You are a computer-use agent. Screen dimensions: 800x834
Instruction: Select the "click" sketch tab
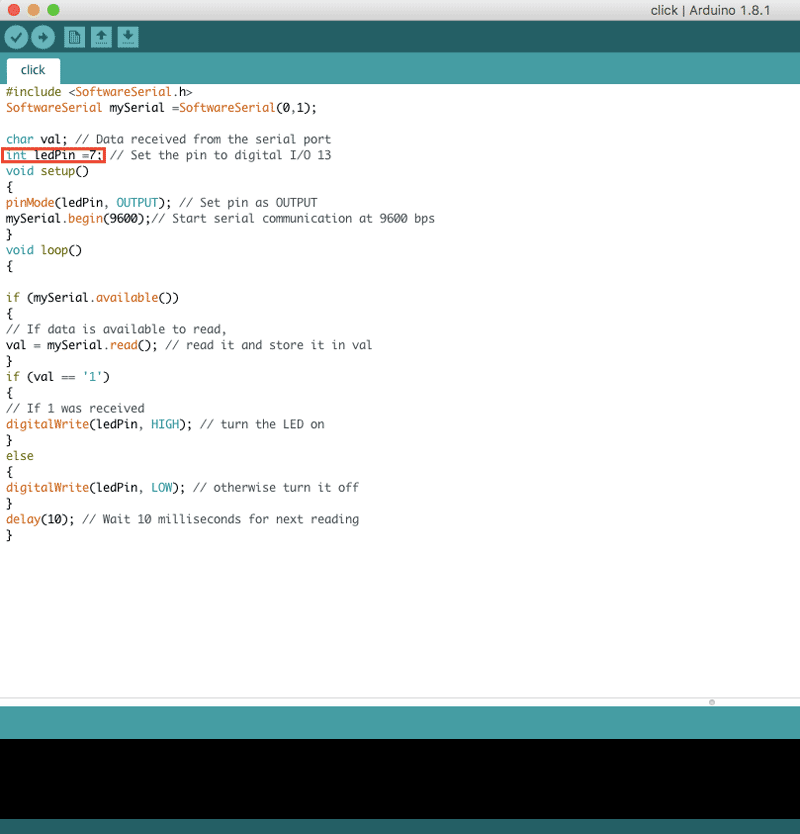(33, 70)
